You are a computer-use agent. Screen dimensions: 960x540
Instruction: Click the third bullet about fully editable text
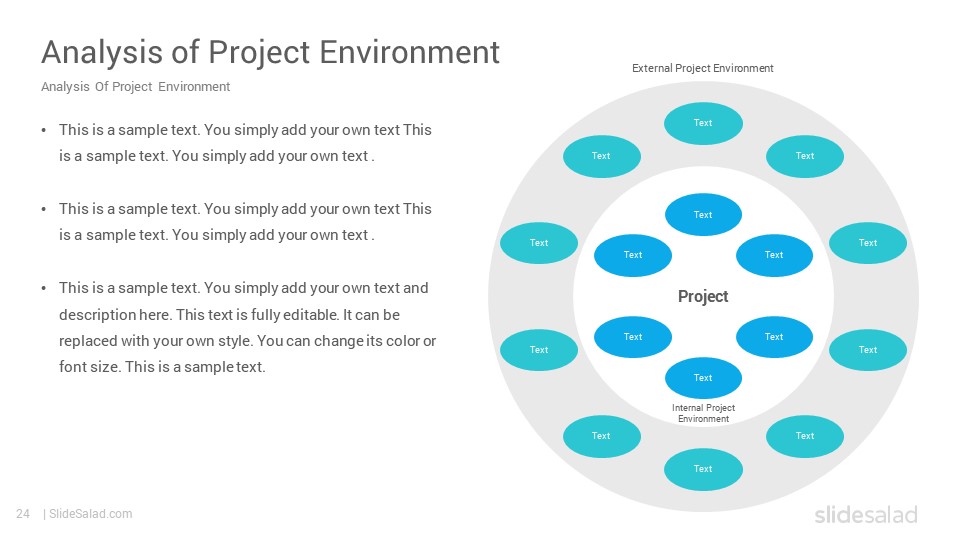pyautogui.click(x=247, y=328)
